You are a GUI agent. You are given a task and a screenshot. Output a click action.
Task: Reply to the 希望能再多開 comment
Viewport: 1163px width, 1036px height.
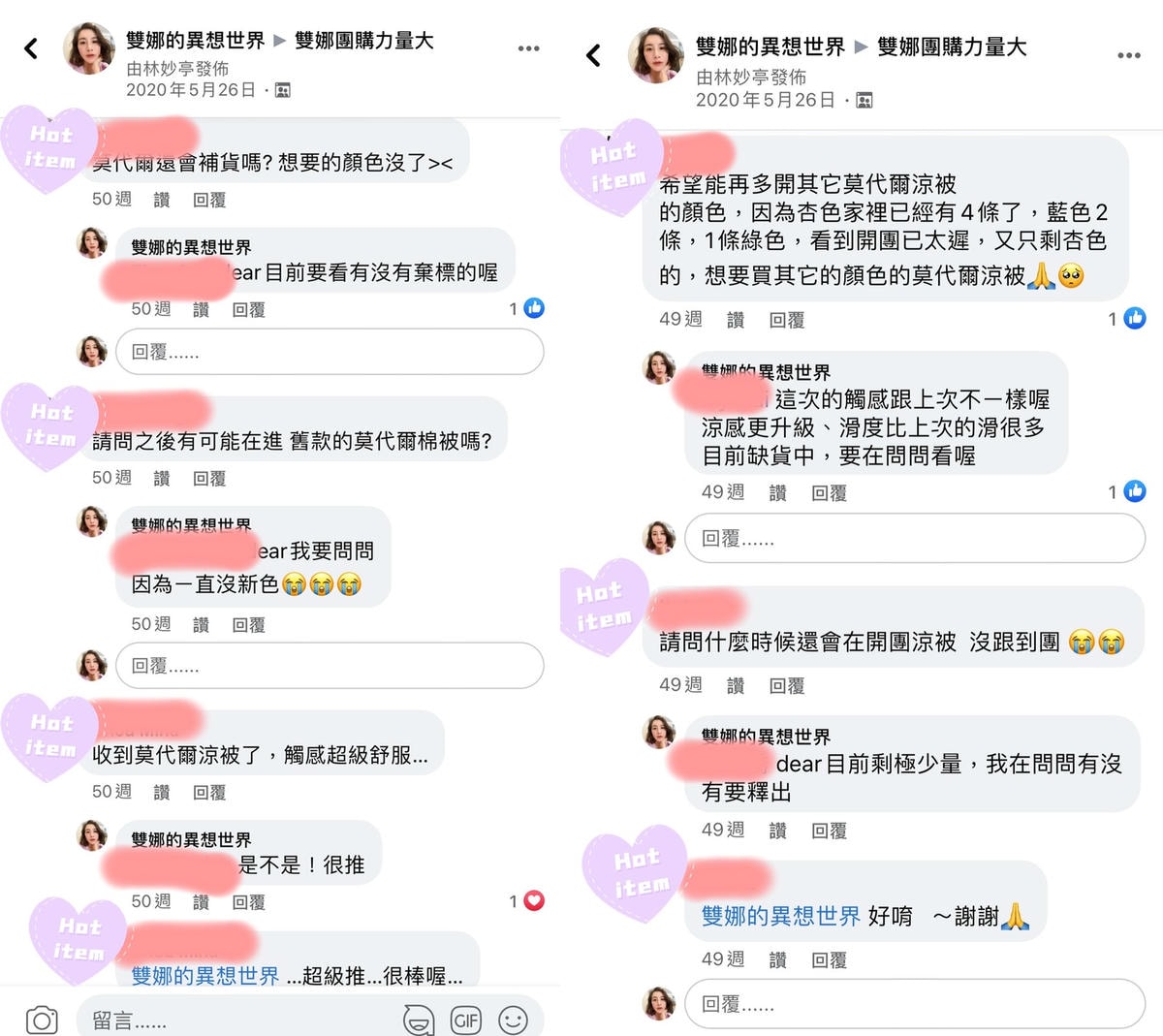(787, 320)
